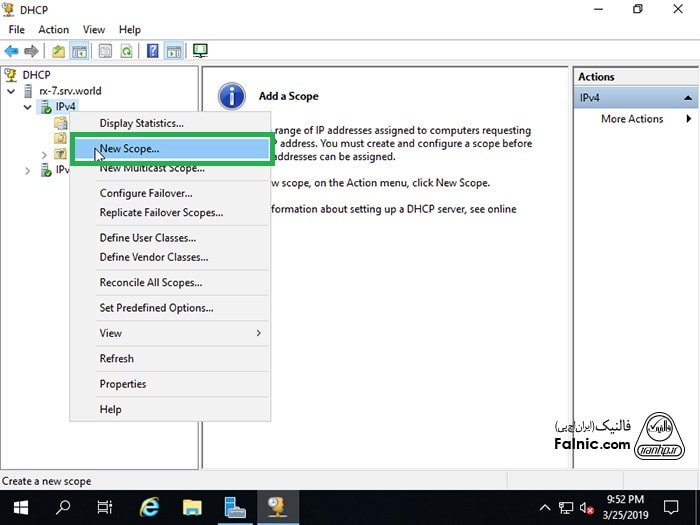Click the Up one level folder icon
Viewport: 700px width, 525px height.
tap(59, 50)
